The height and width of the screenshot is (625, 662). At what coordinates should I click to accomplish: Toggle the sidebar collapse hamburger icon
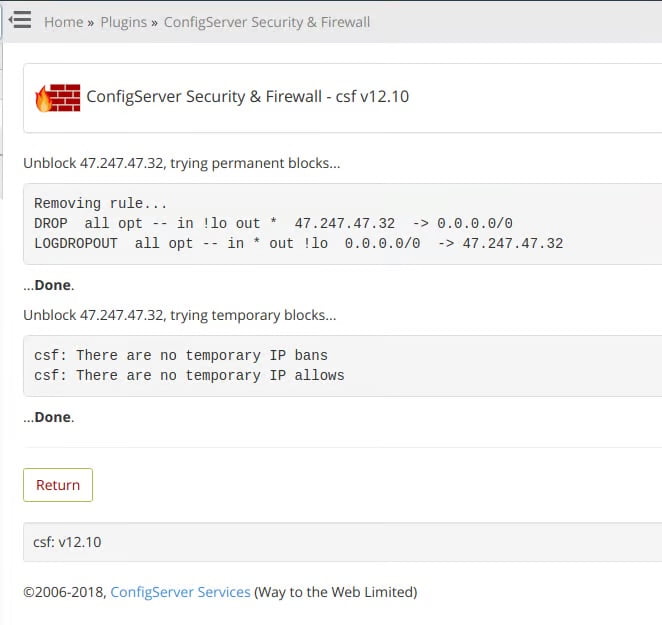[20, 20]
